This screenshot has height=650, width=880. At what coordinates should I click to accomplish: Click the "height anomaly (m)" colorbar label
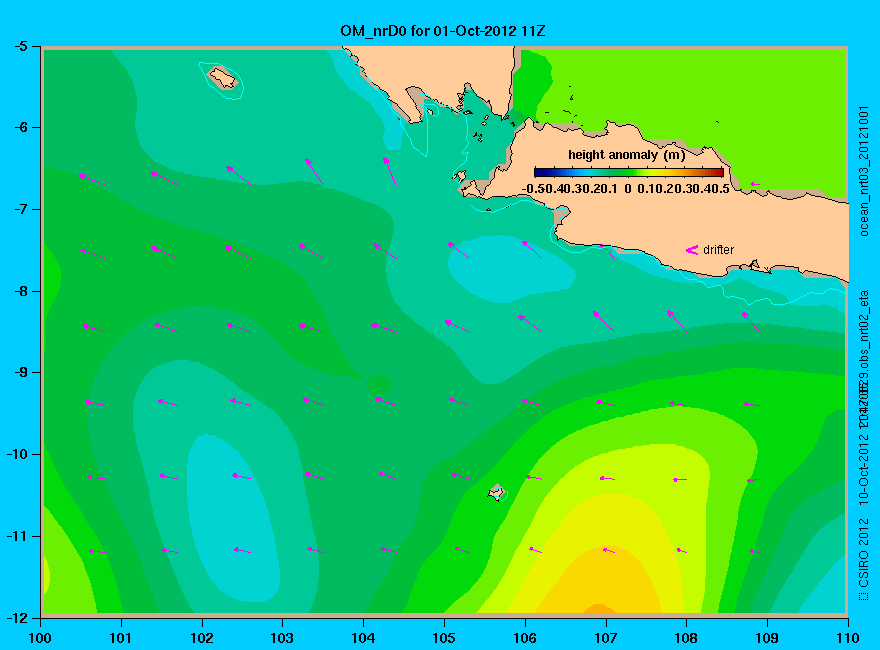point(626,154)
